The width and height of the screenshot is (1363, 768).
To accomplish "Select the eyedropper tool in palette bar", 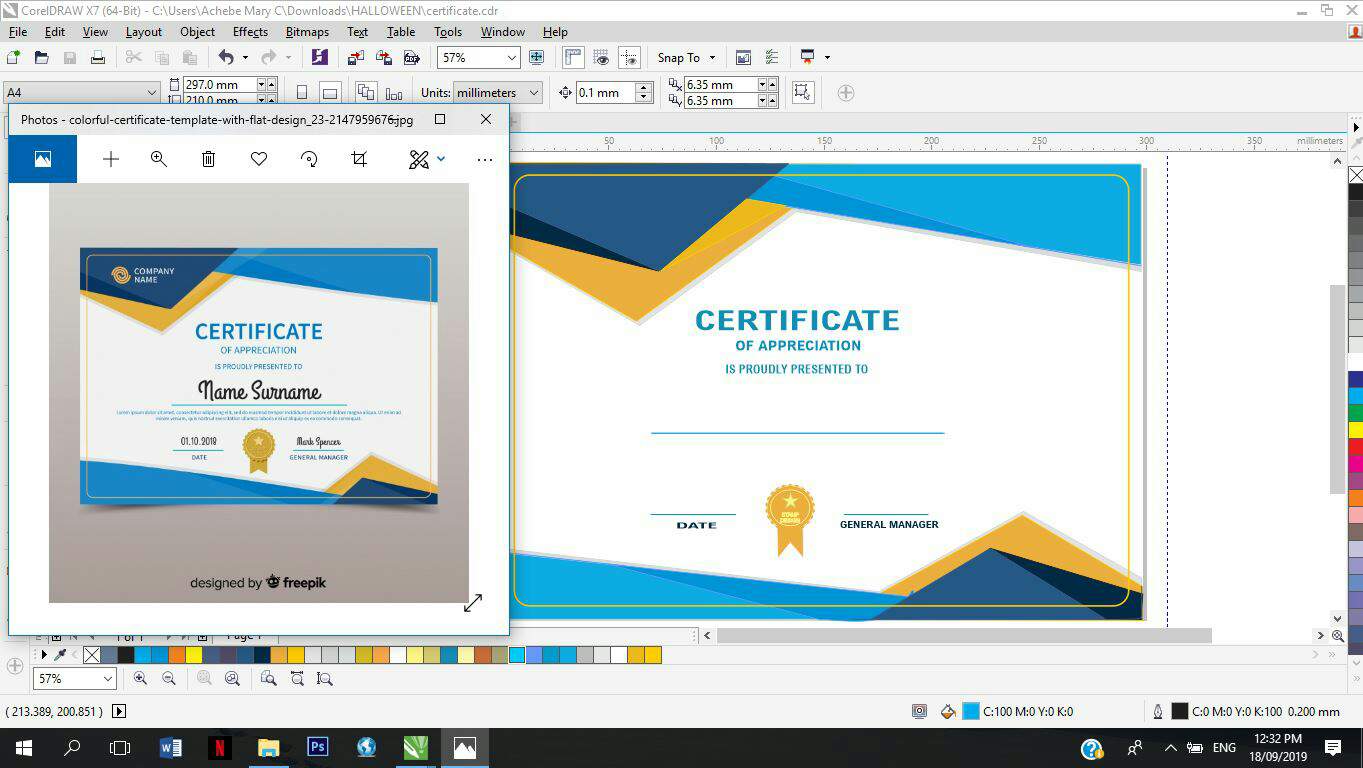I will 60,655.
